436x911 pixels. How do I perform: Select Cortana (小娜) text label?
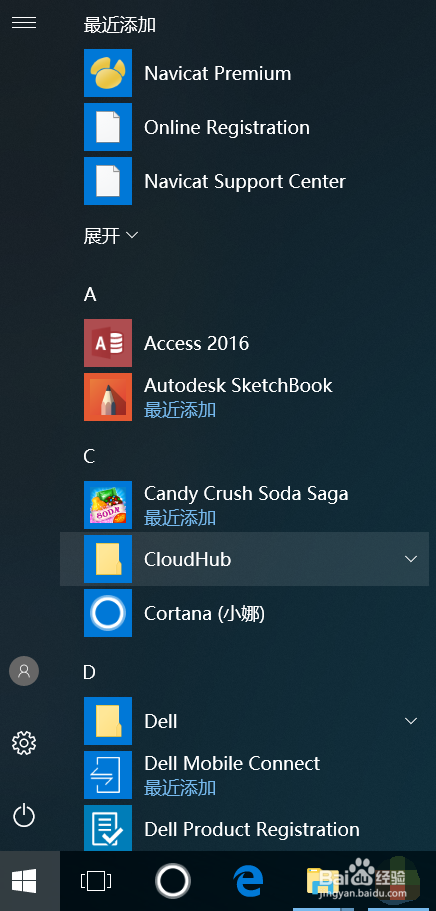pyautogui.click(x=204, y=614)
